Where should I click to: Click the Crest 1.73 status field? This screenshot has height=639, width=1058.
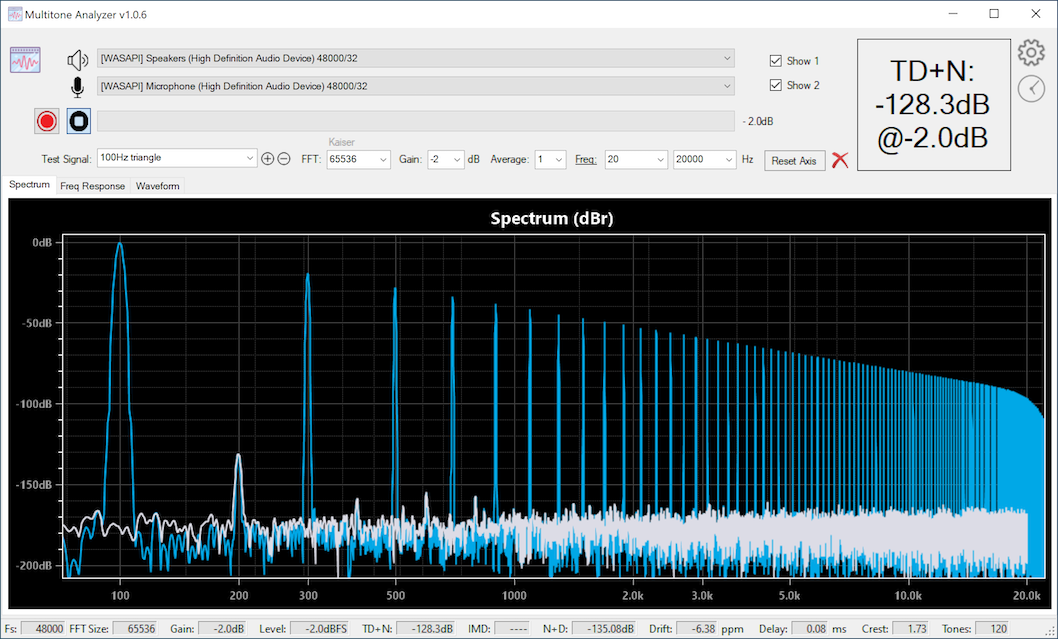coord(910,628)
